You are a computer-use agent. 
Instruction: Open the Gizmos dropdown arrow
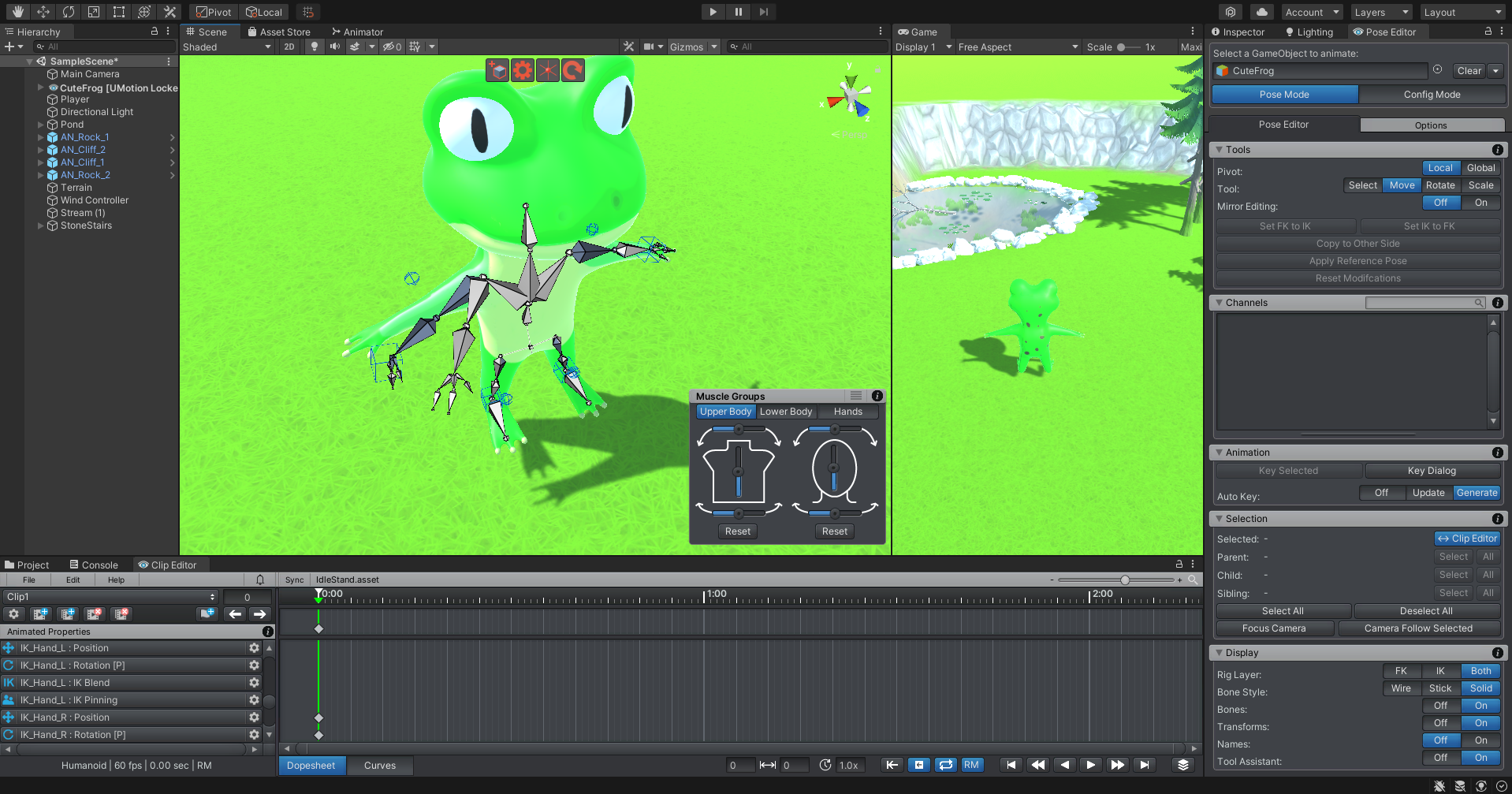coord(714,47)
